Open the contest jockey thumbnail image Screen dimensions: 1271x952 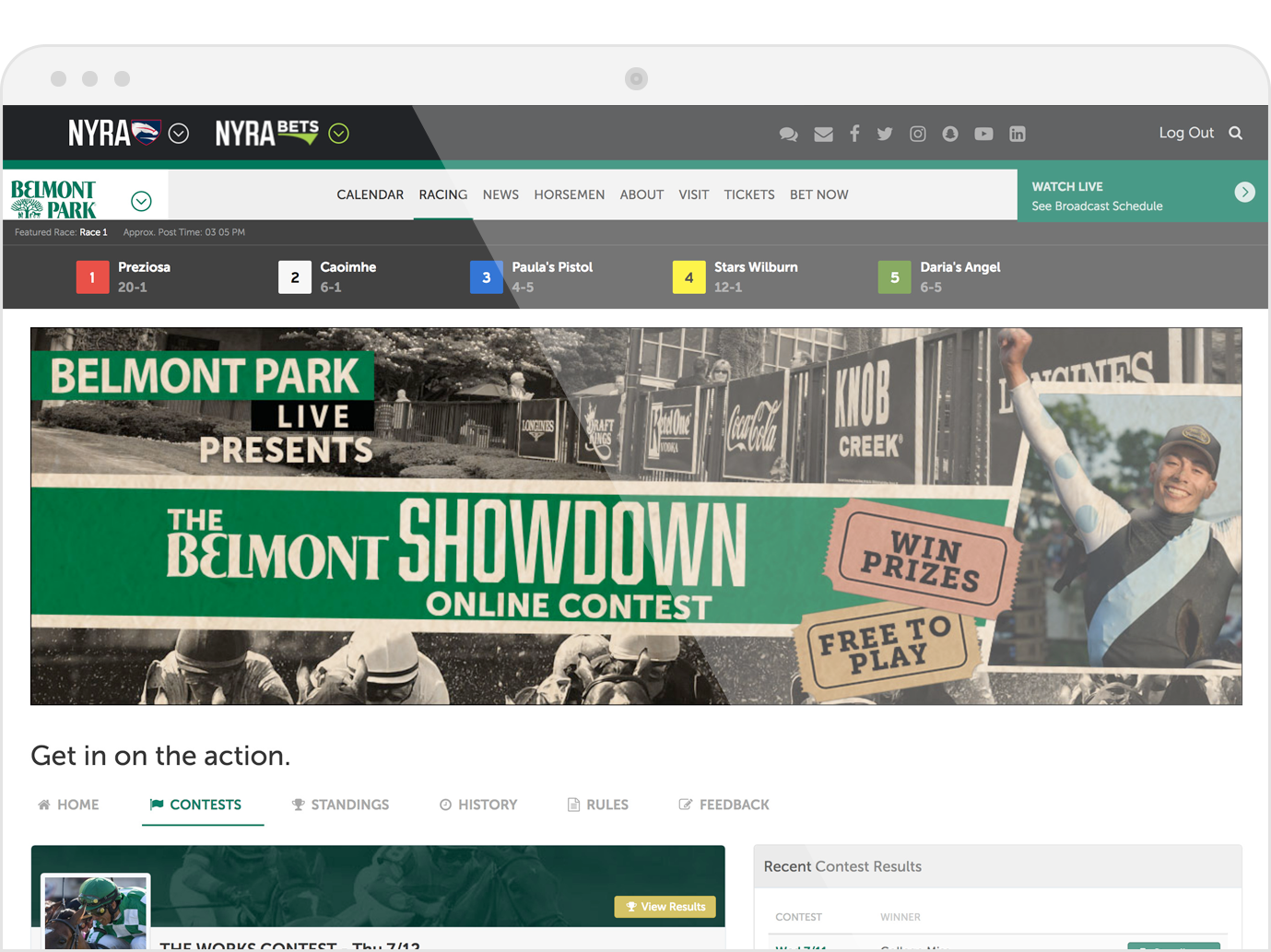point(96,912)
